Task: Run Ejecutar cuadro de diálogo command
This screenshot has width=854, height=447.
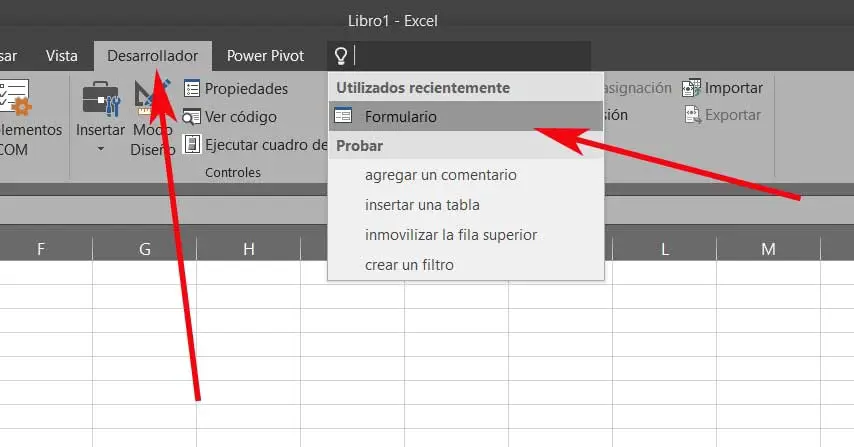Action: [x=266, y=145]
